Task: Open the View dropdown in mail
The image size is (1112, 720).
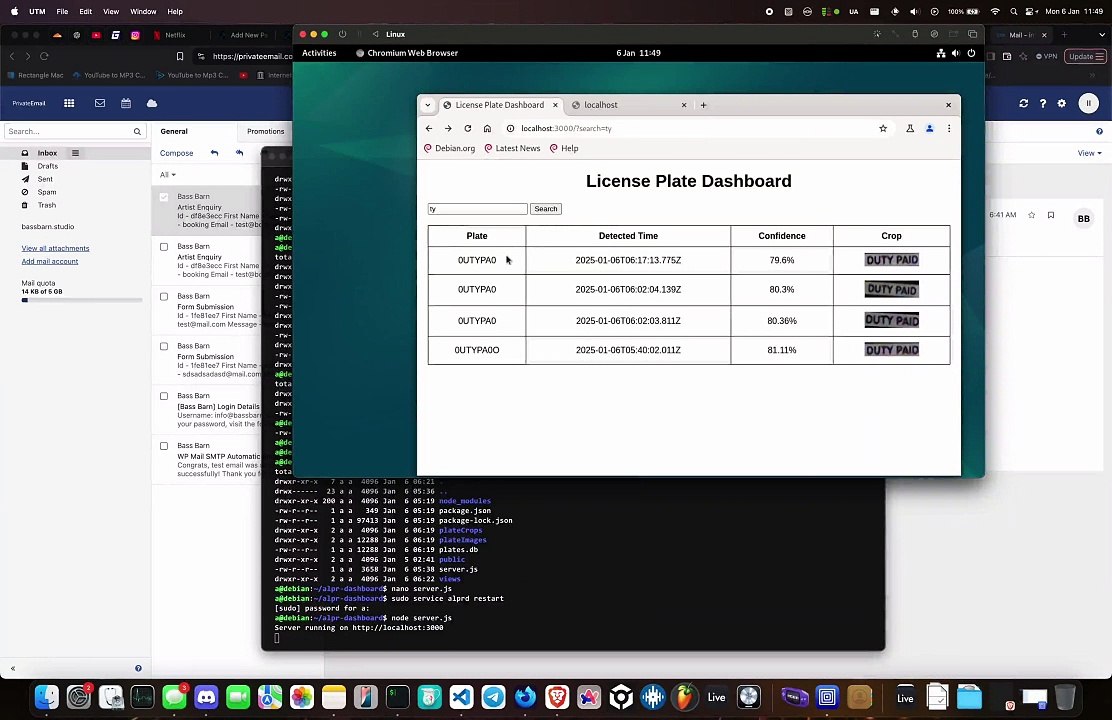Action: 1089,153
